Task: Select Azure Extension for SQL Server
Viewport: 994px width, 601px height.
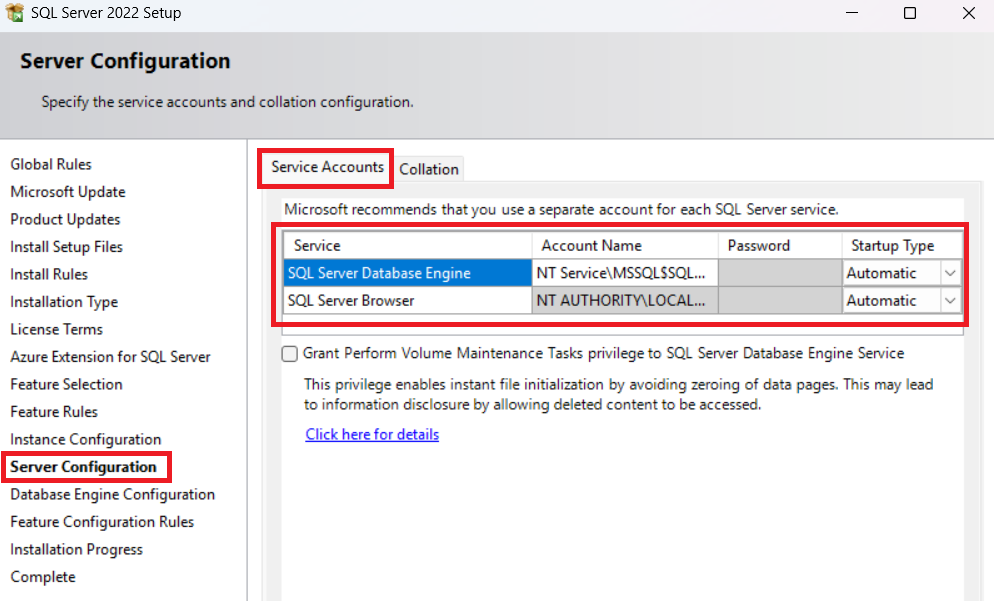Action: pyautogui.click(x=110, y=356)
